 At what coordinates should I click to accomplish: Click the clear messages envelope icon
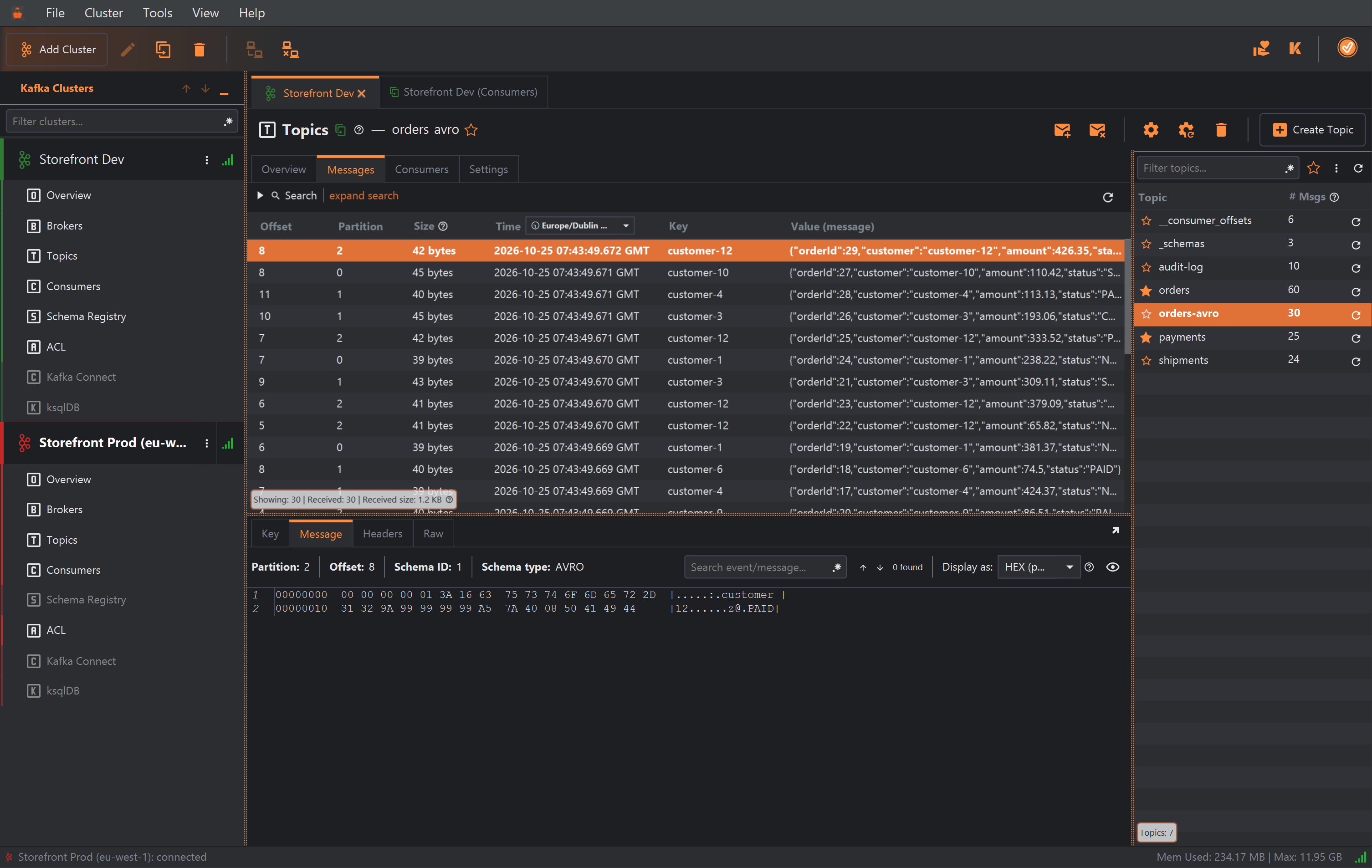click(x=1097, y=130)
